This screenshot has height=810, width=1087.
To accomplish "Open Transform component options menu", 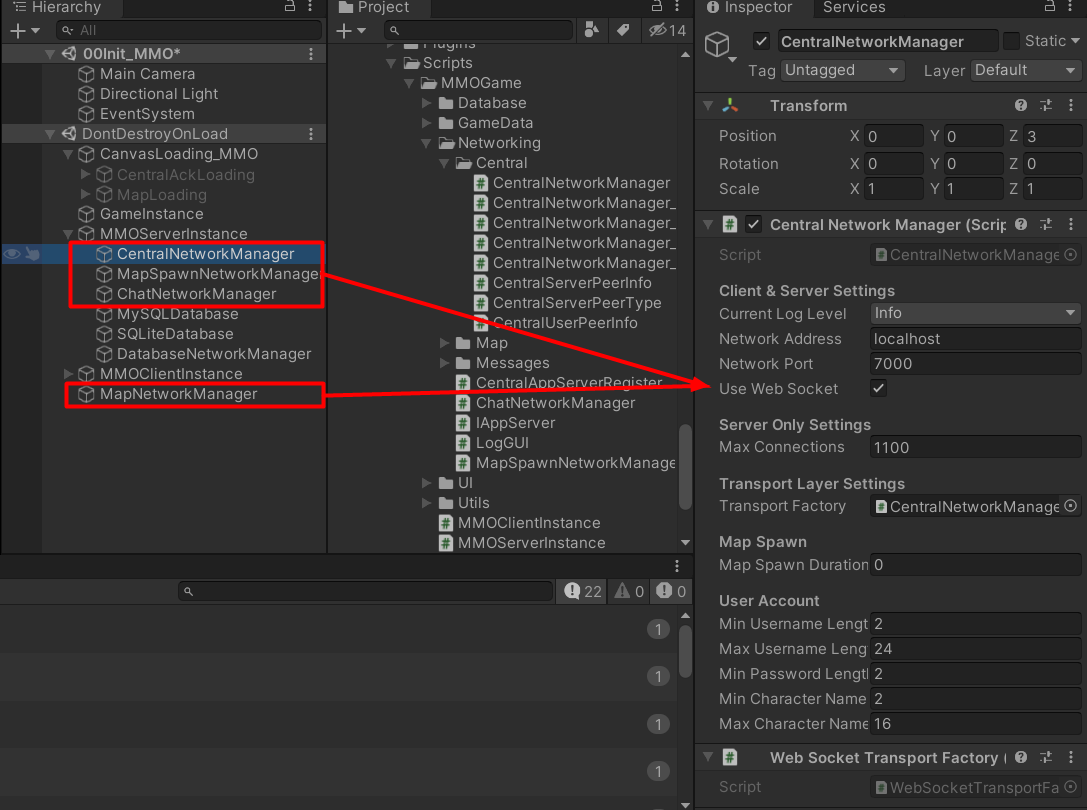I will (1071, 105).
